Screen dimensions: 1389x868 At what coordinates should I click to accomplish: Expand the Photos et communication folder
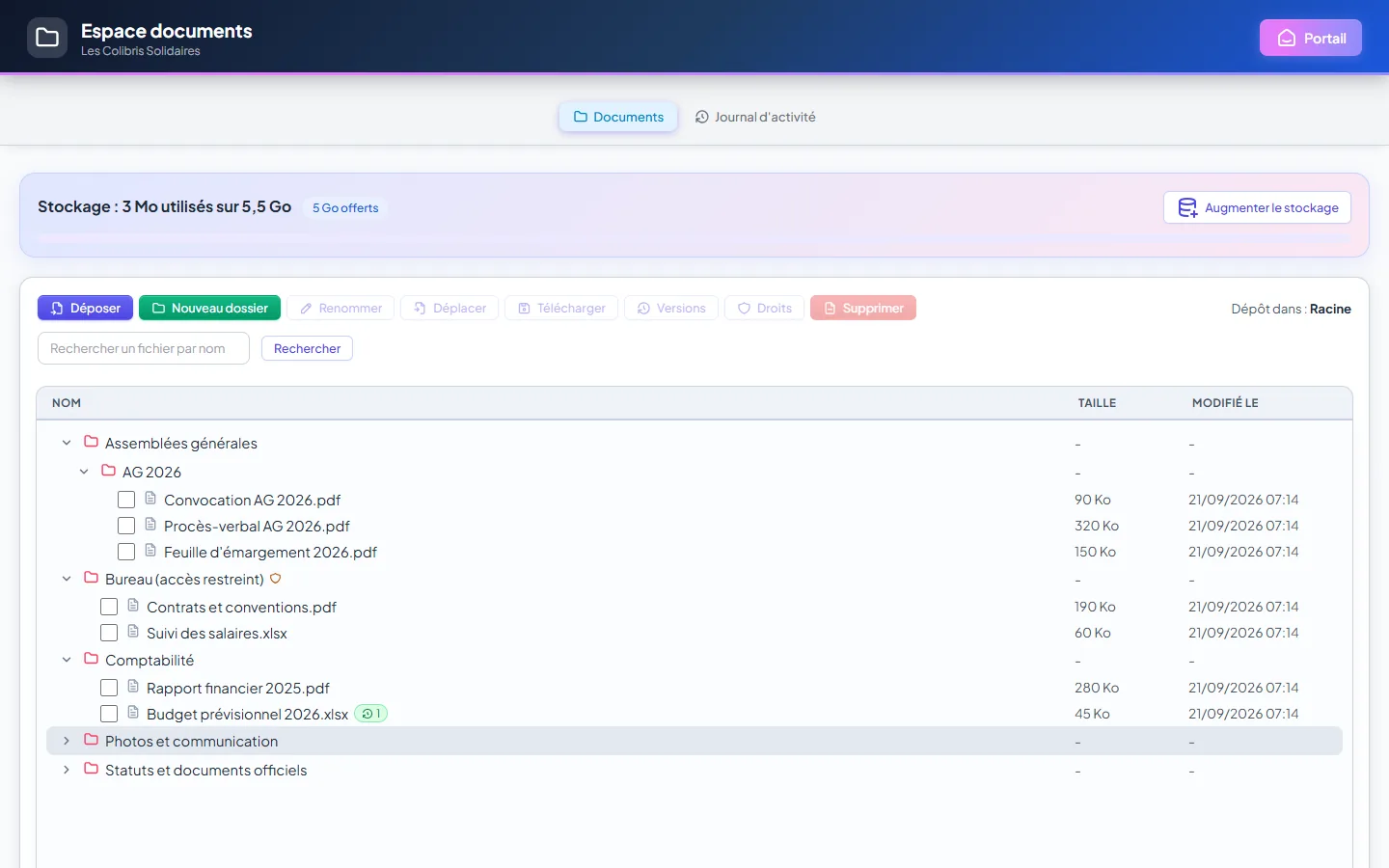tap(67, 741)
